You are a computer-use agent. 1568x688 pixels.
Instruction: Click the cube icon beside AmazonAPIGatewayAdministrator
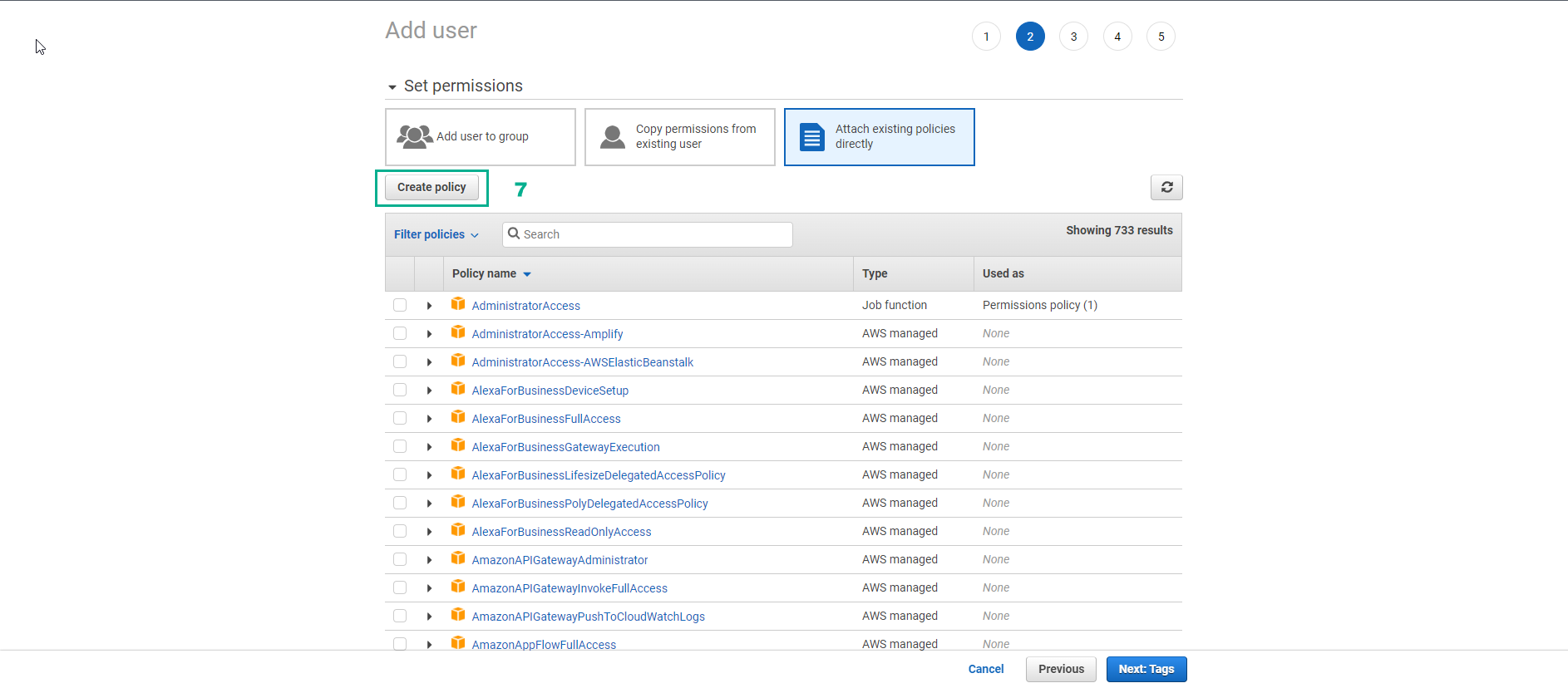coord(458,558)
